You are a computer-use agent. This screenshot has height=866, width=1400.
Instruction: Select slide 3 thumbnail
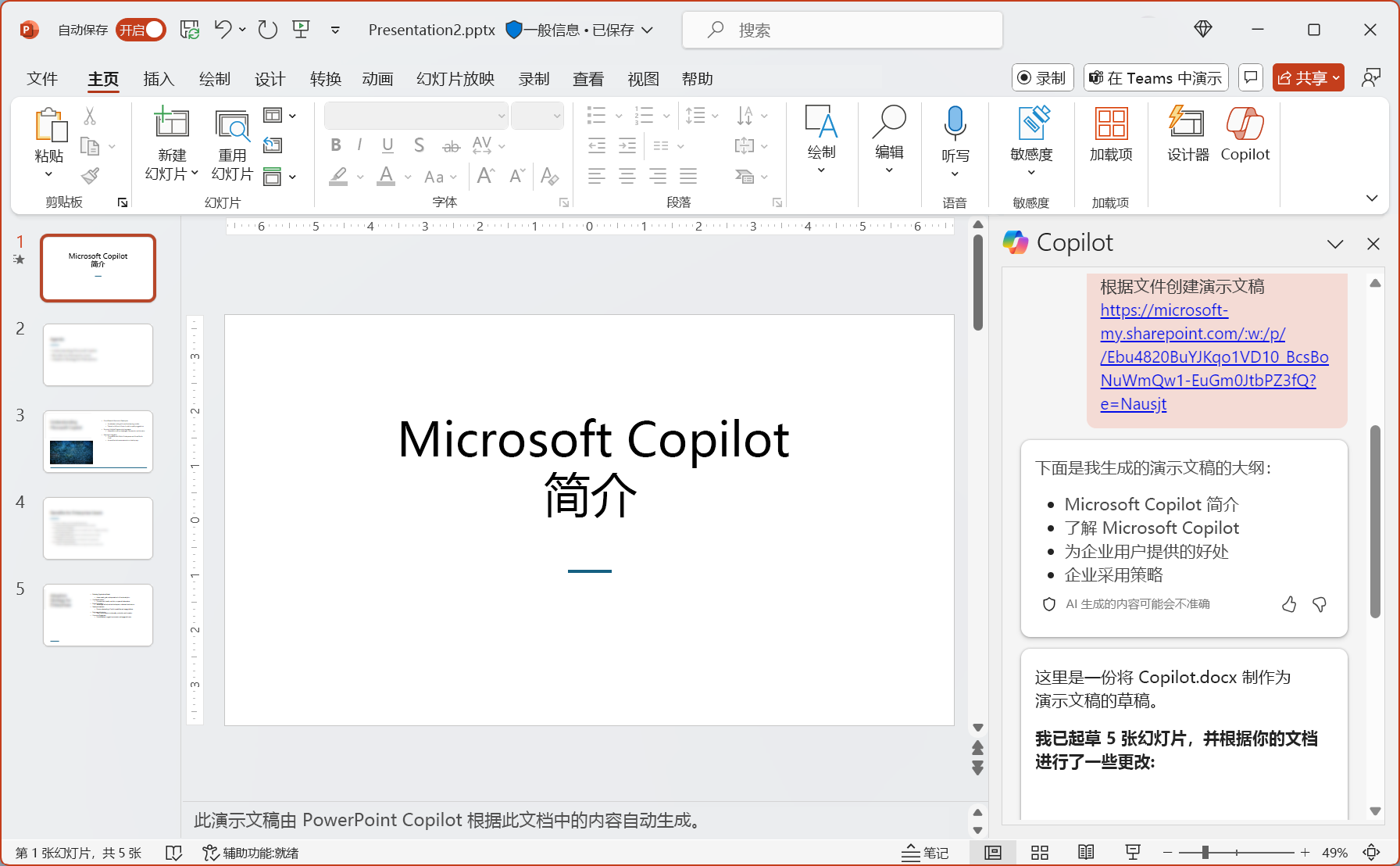[98, 442]
